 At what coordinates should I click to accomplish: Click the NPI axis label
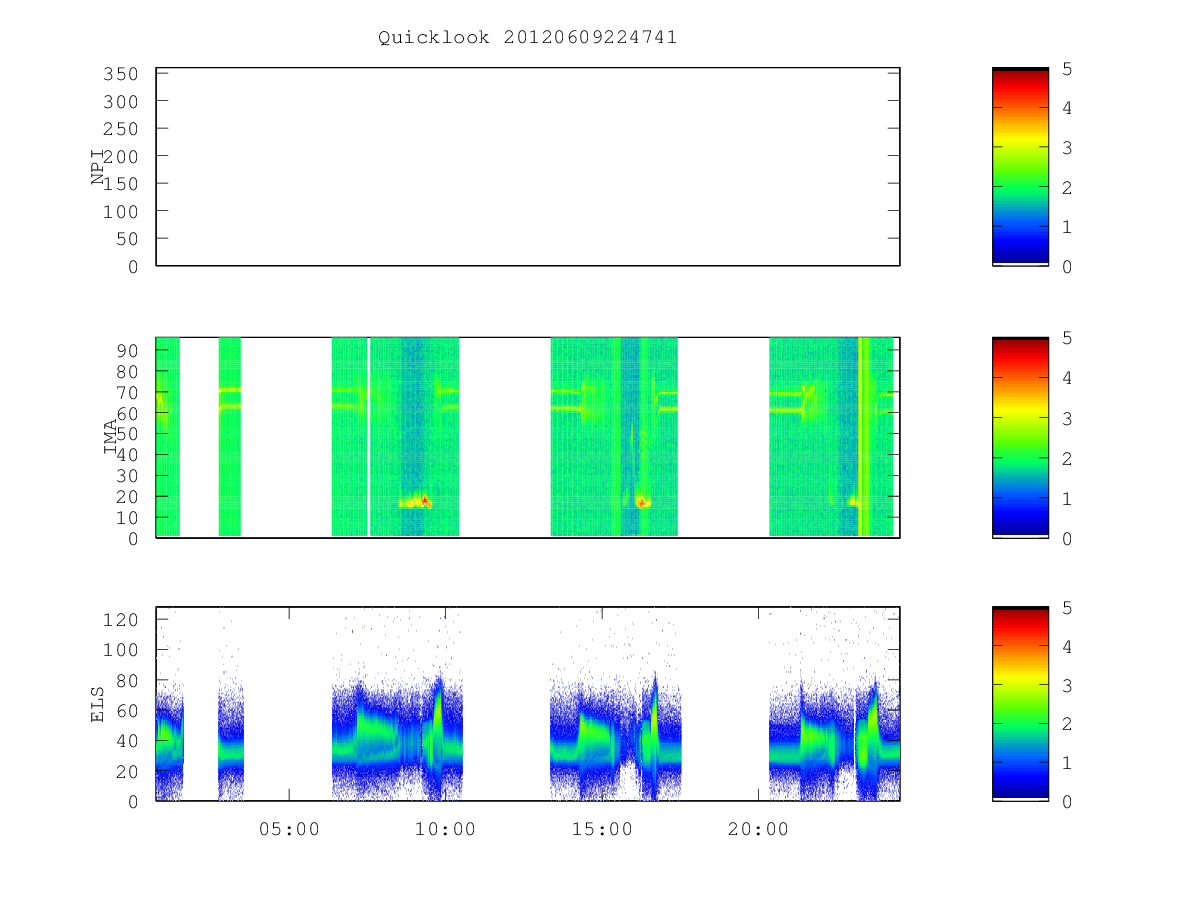click(x=98, y=167)
